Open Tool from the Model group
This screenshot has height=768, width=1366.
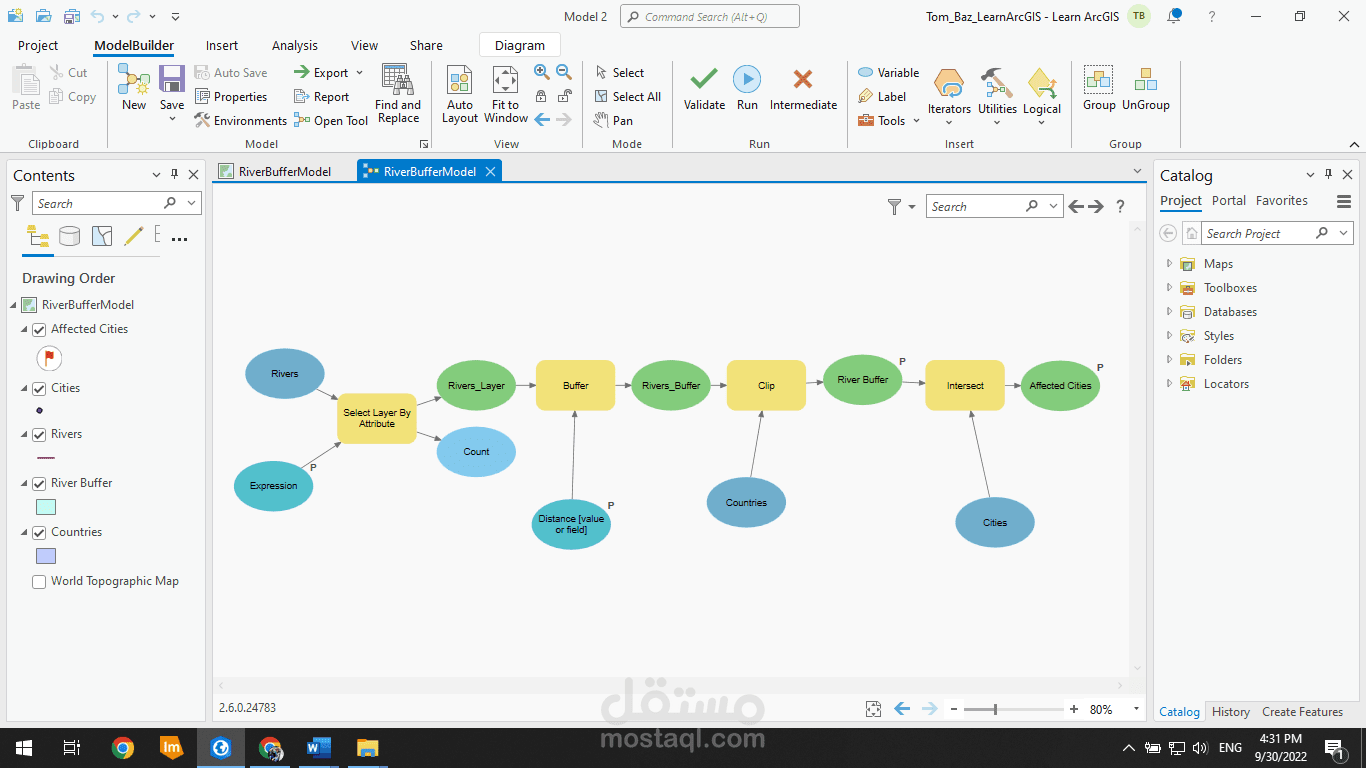331,121
